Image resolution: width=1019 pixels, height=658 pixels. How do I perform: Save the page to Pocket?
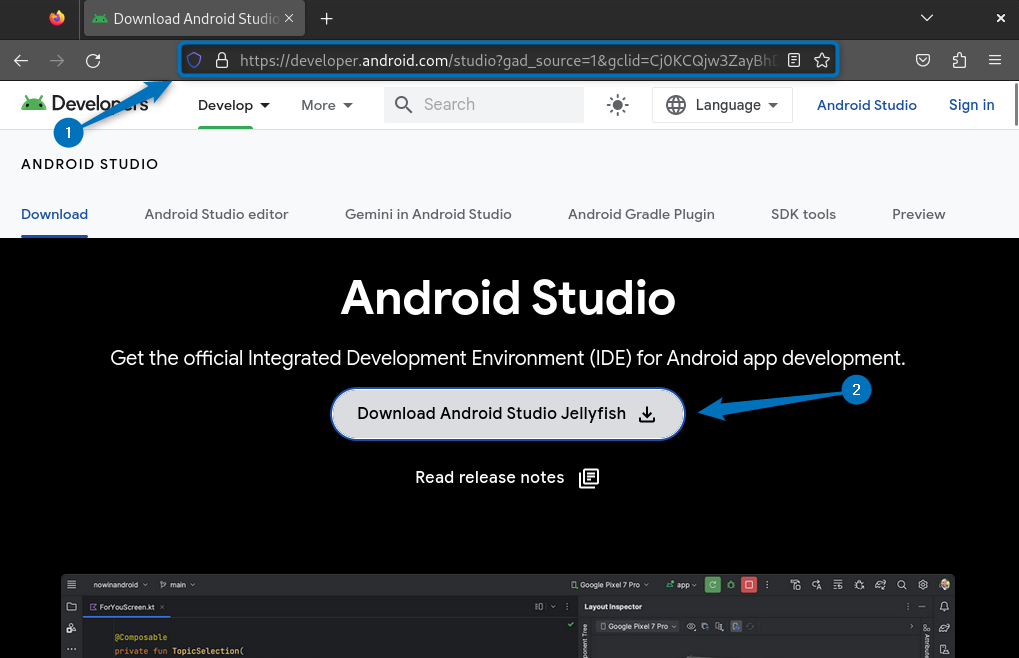point(922,60)
